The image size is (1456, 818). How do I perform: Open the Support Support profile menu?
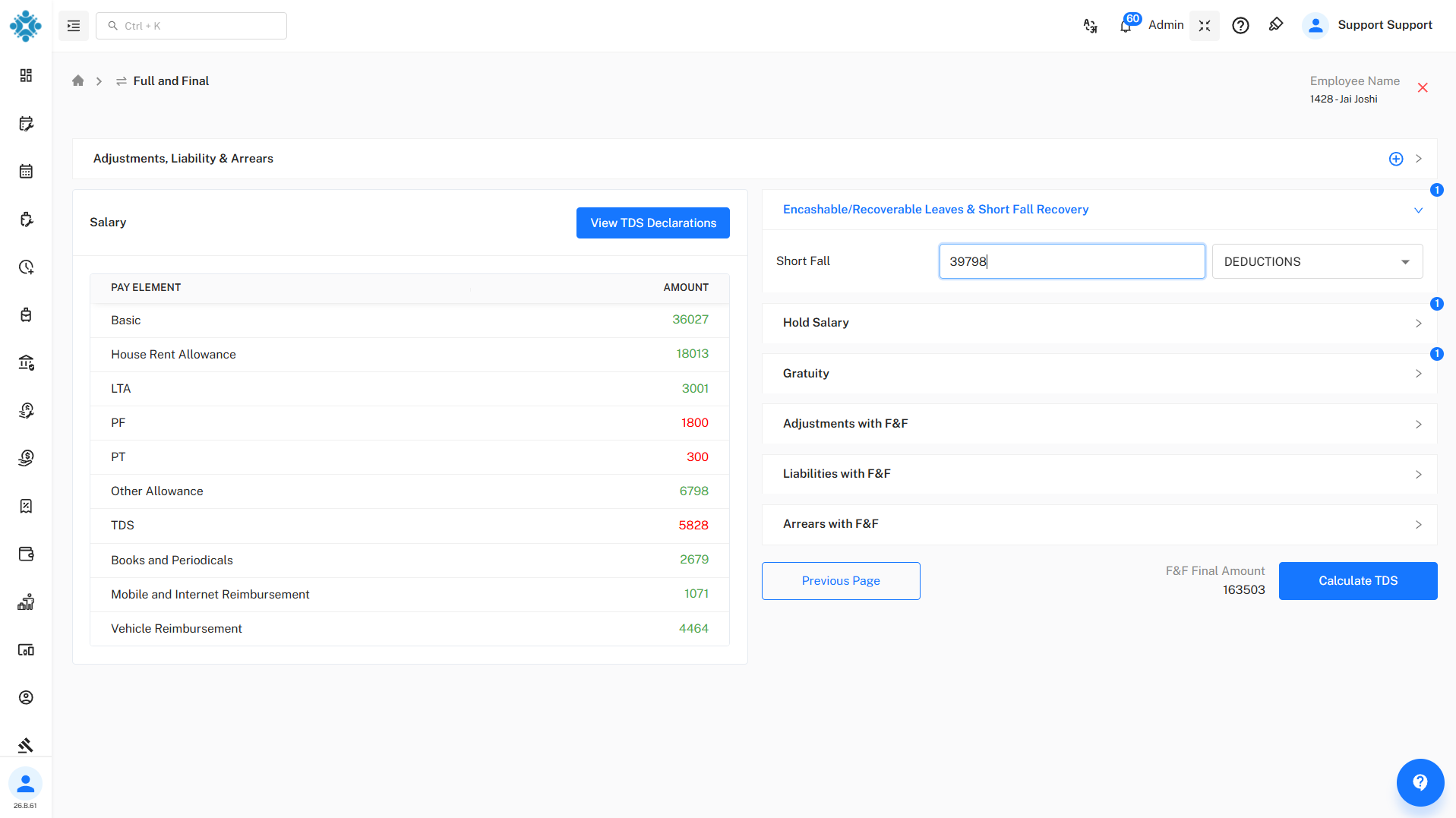pyautogui.click(x=1368, y=25)
